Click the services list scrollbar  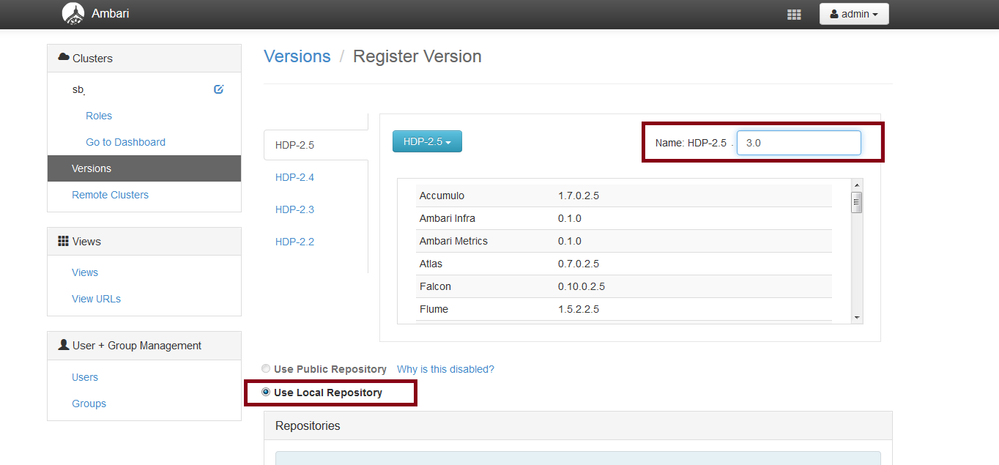856,250
